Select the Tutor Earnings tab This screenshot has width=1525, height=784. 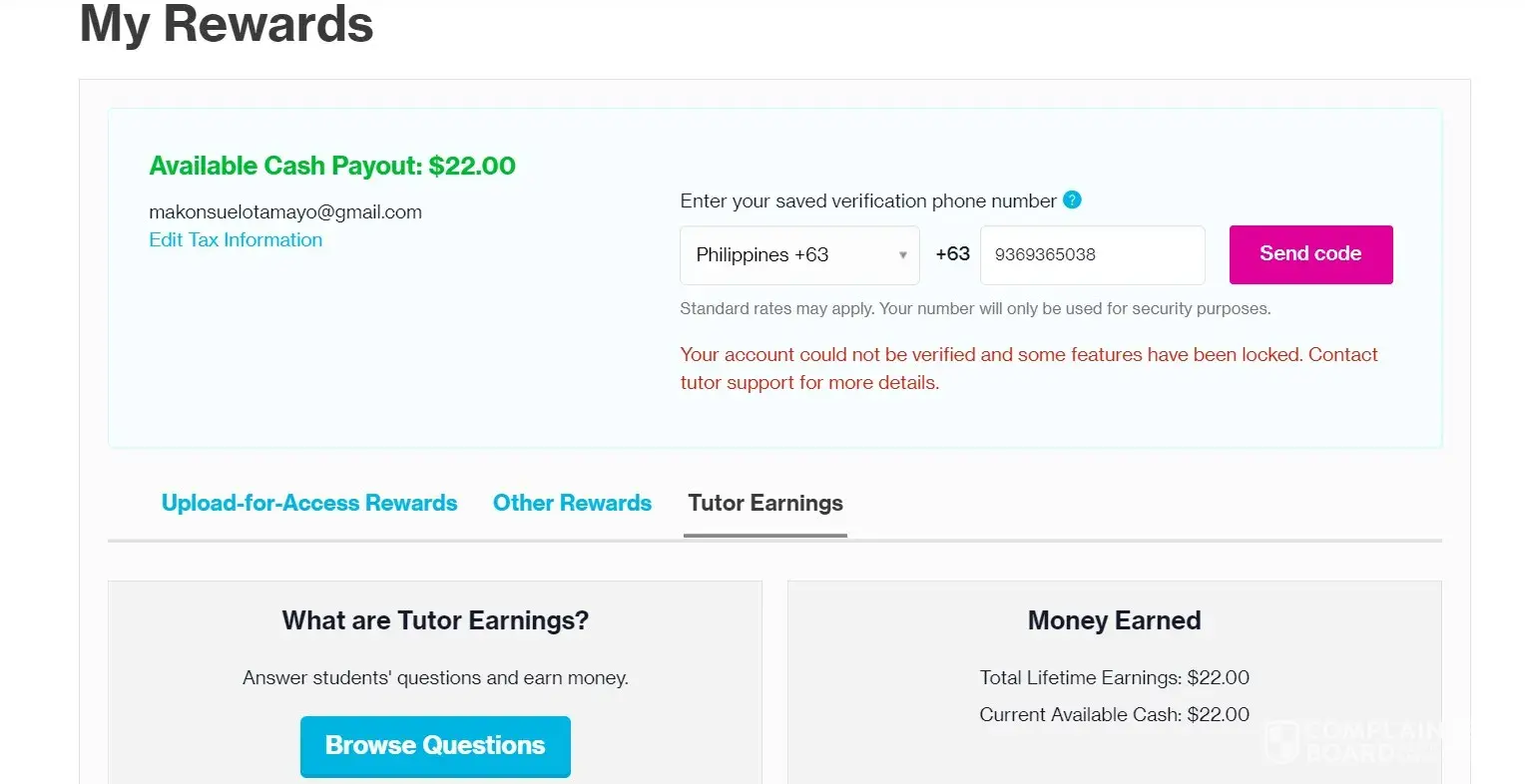(x=765, y=504)
